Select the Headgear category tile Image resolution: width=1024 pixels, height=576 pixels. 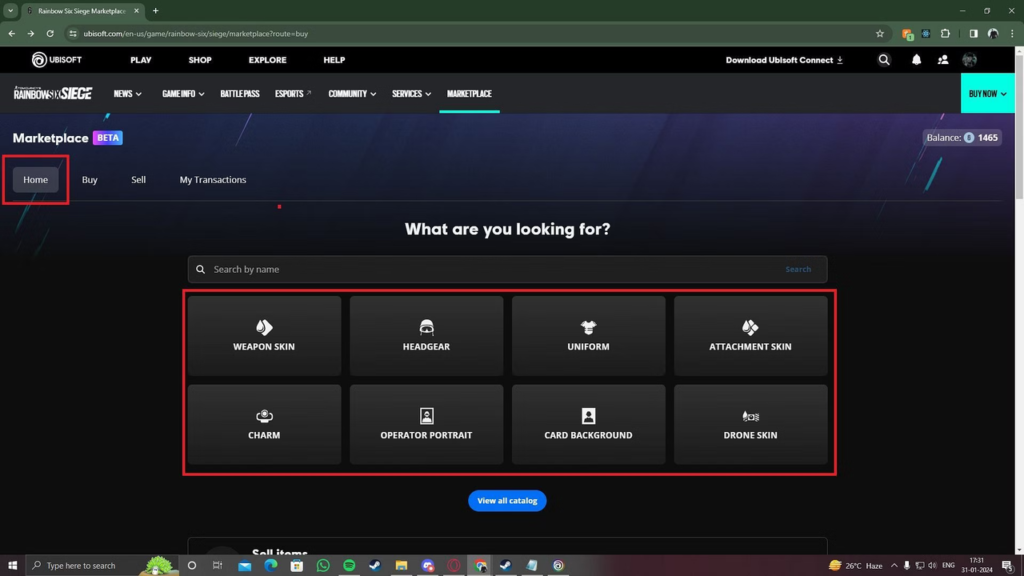(426, 336)
